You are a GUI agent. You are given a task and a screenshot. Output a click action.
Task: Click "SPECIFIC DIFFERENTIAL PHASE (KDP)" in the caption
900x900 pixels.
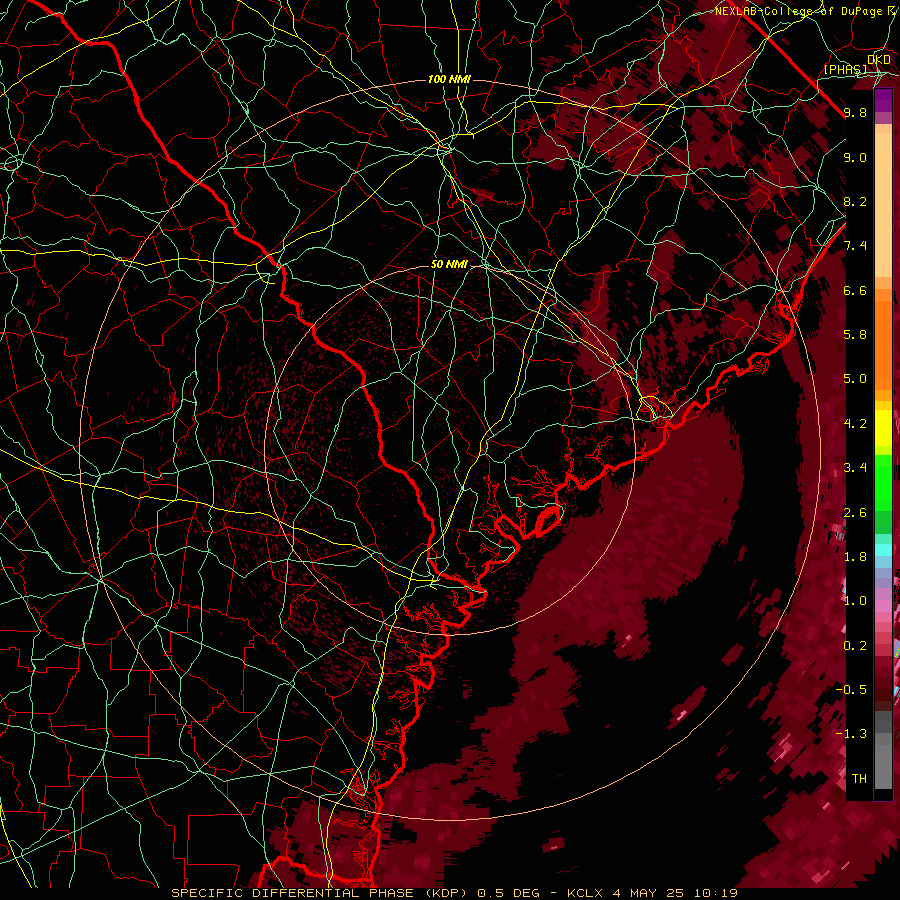pos(317,893)
